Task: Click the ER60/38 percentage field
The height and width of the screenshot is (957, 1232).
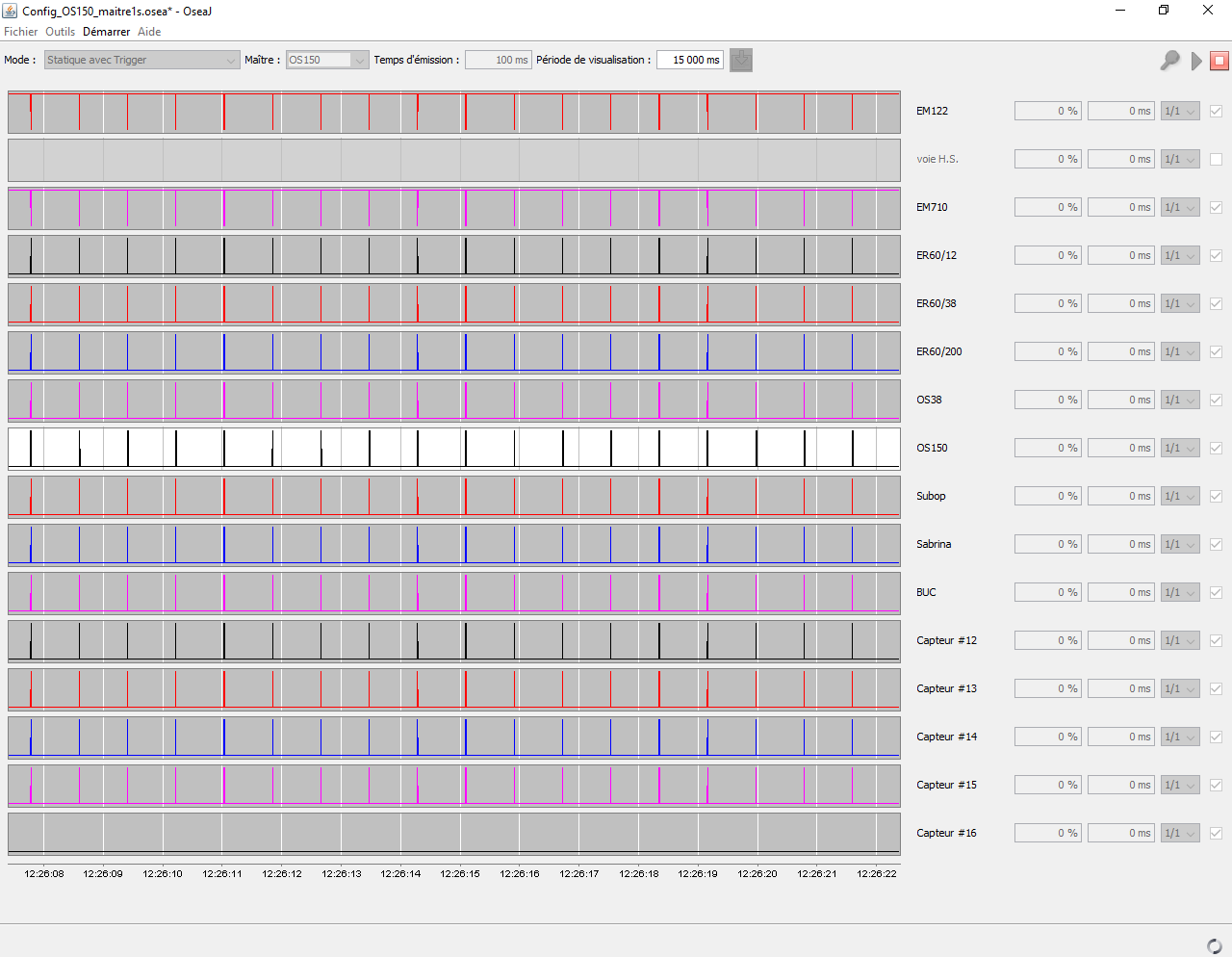Action: (x=1048, y=303)
